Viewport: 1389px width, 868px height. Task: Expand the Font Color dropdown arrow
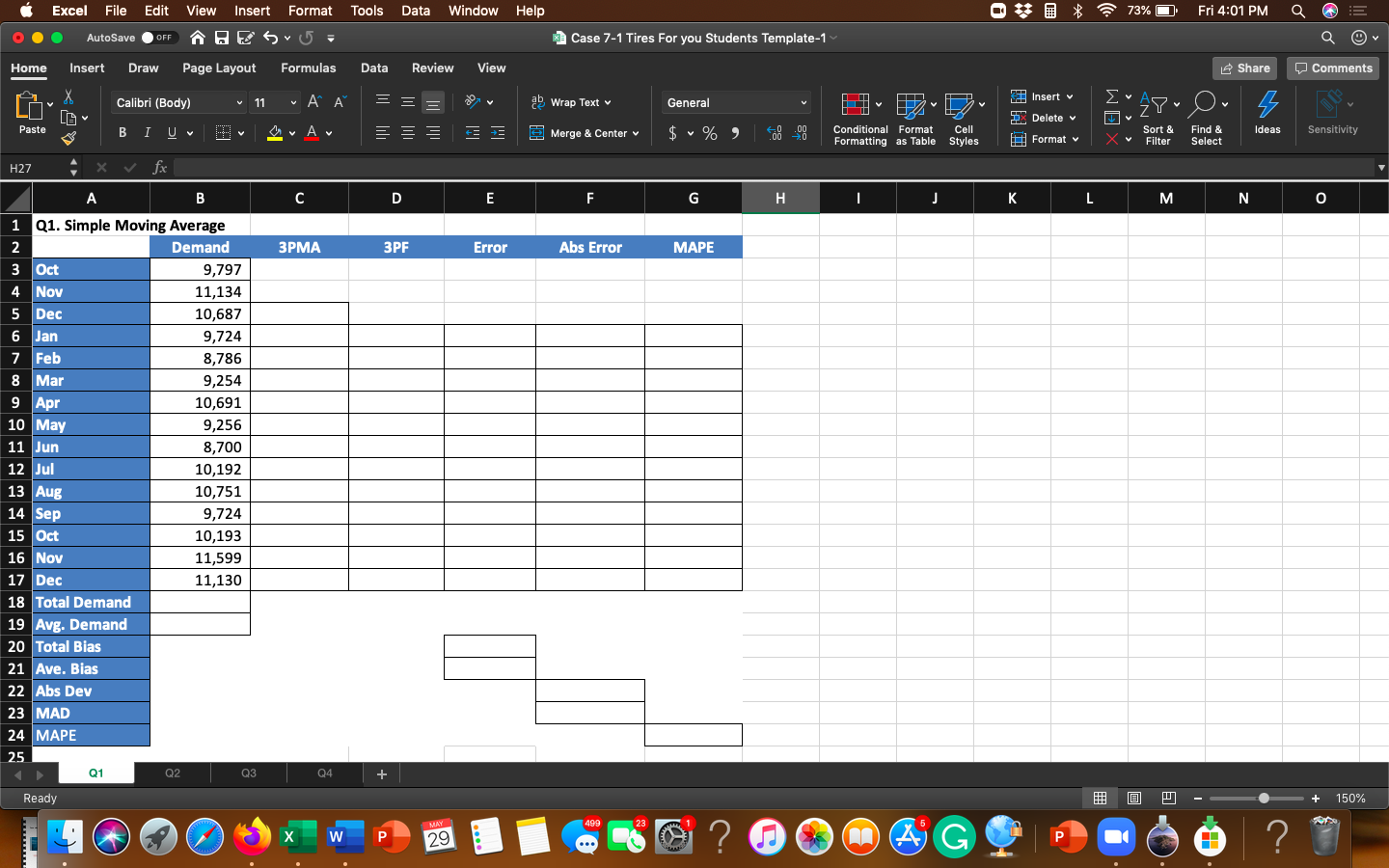pyautogui.click(x=329, y=134)
